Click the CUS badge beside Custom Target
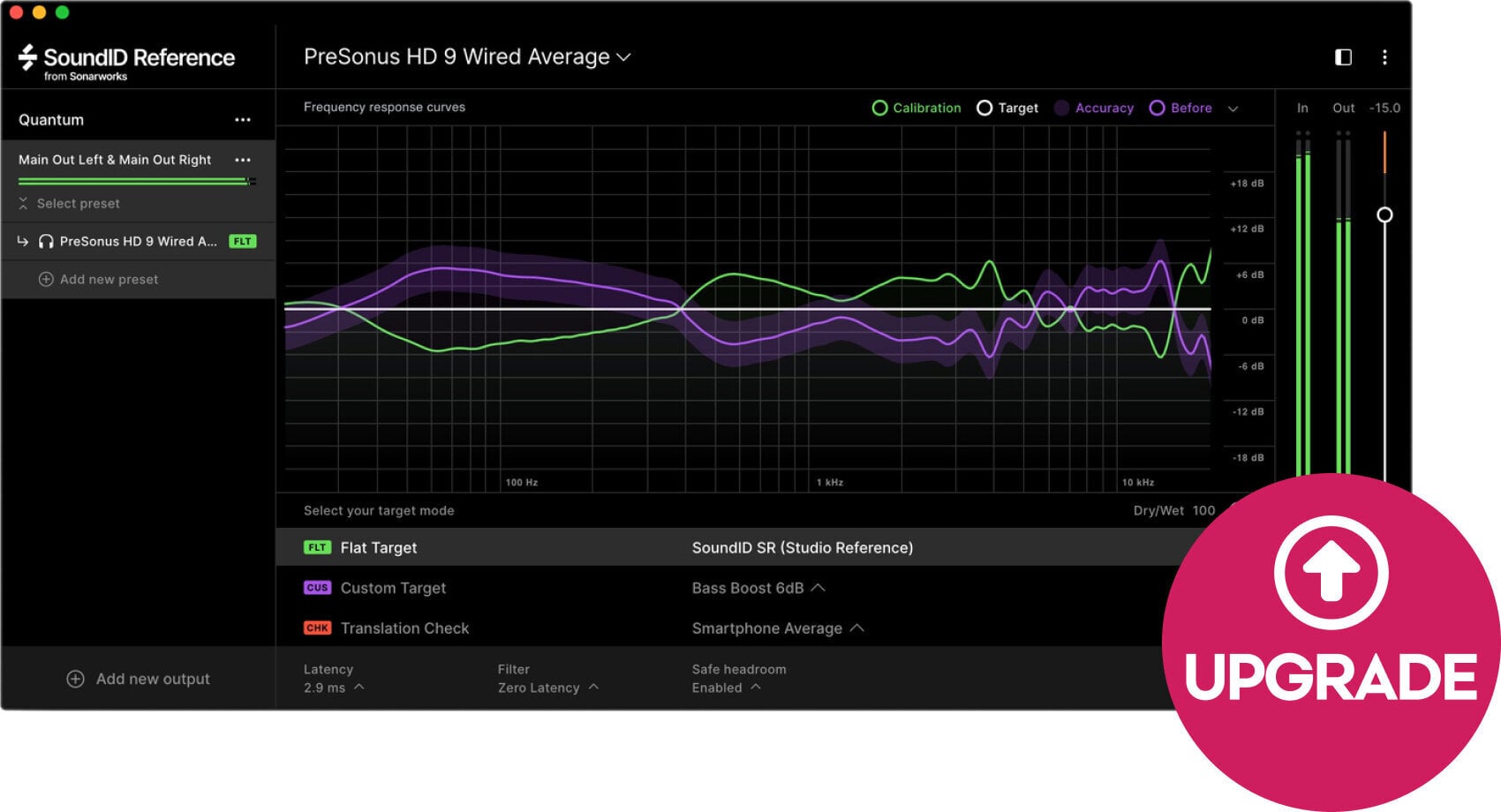The width and height of the screenshot is (1501, 812). pos(317,588)
